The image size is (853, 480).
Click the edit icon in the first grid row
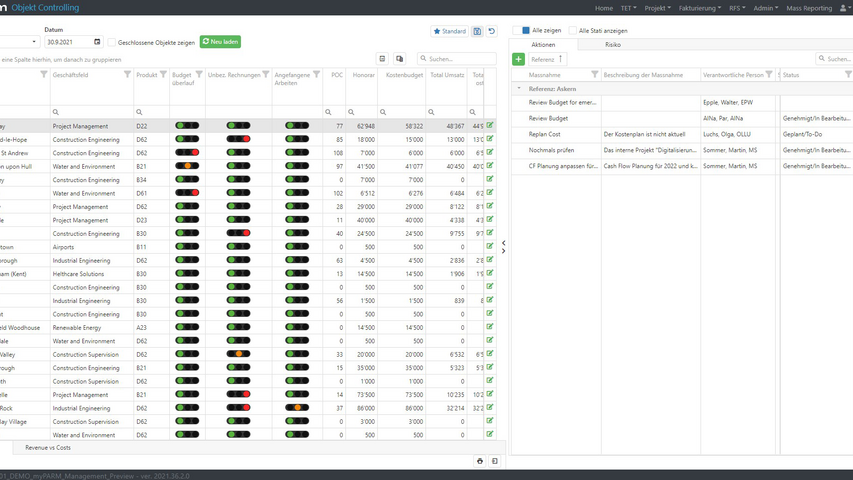[490, 125]
